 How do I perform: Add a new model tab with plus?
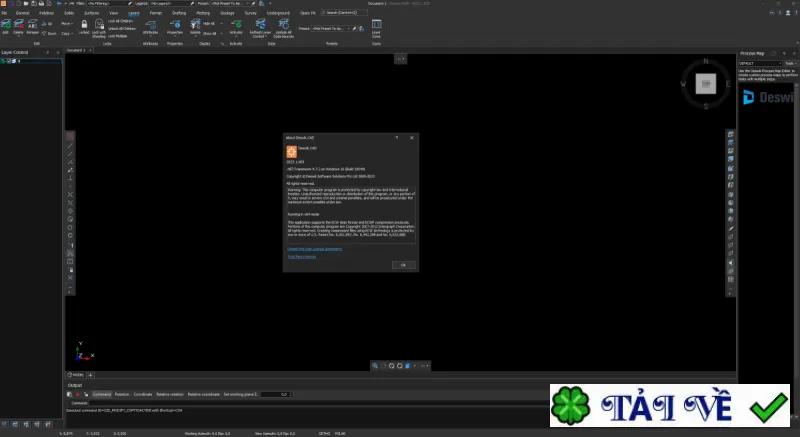90,375
